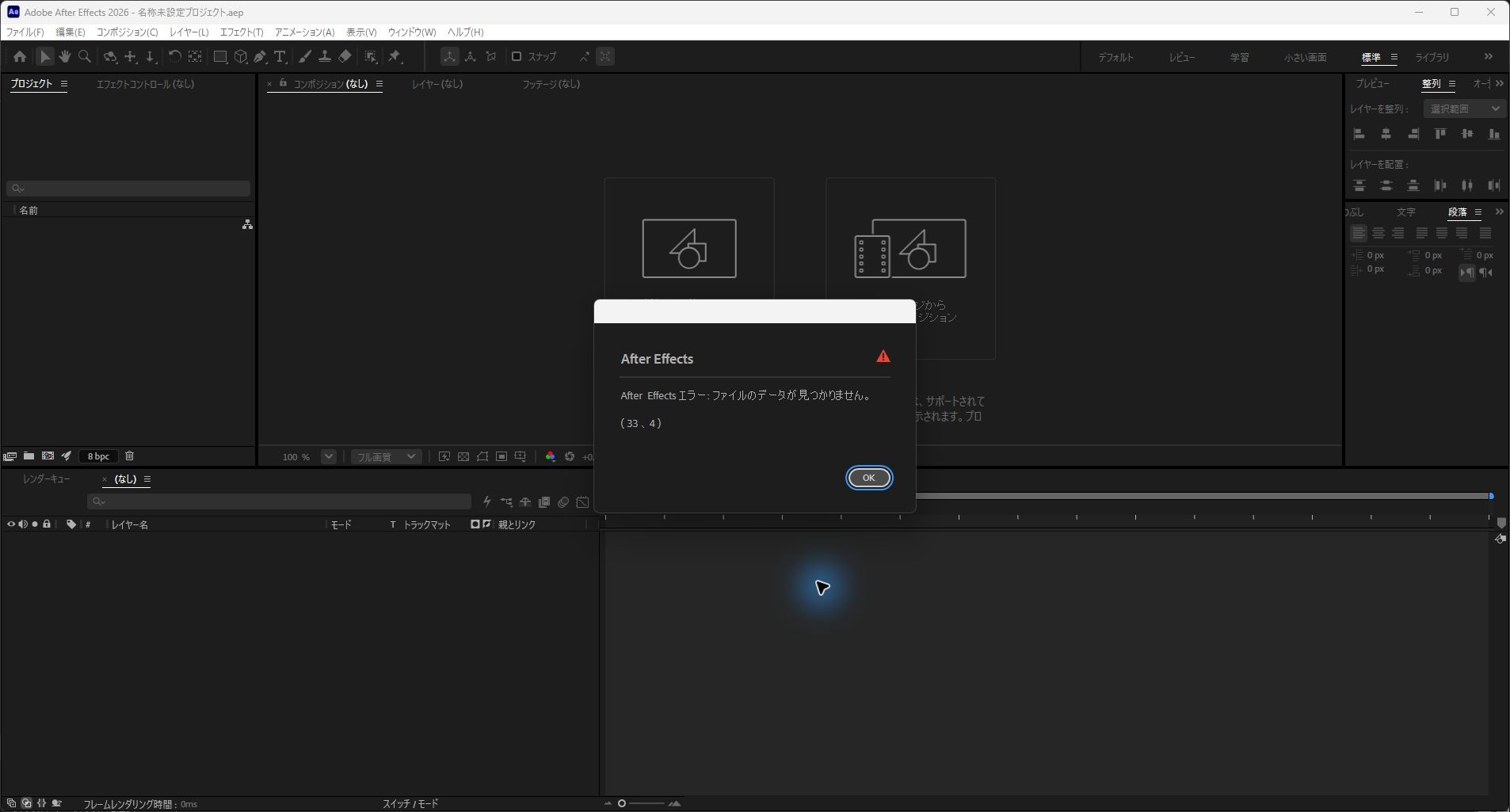
Task: Select the Hand tool
Action: pyautogui.click(x=65, y=56)
